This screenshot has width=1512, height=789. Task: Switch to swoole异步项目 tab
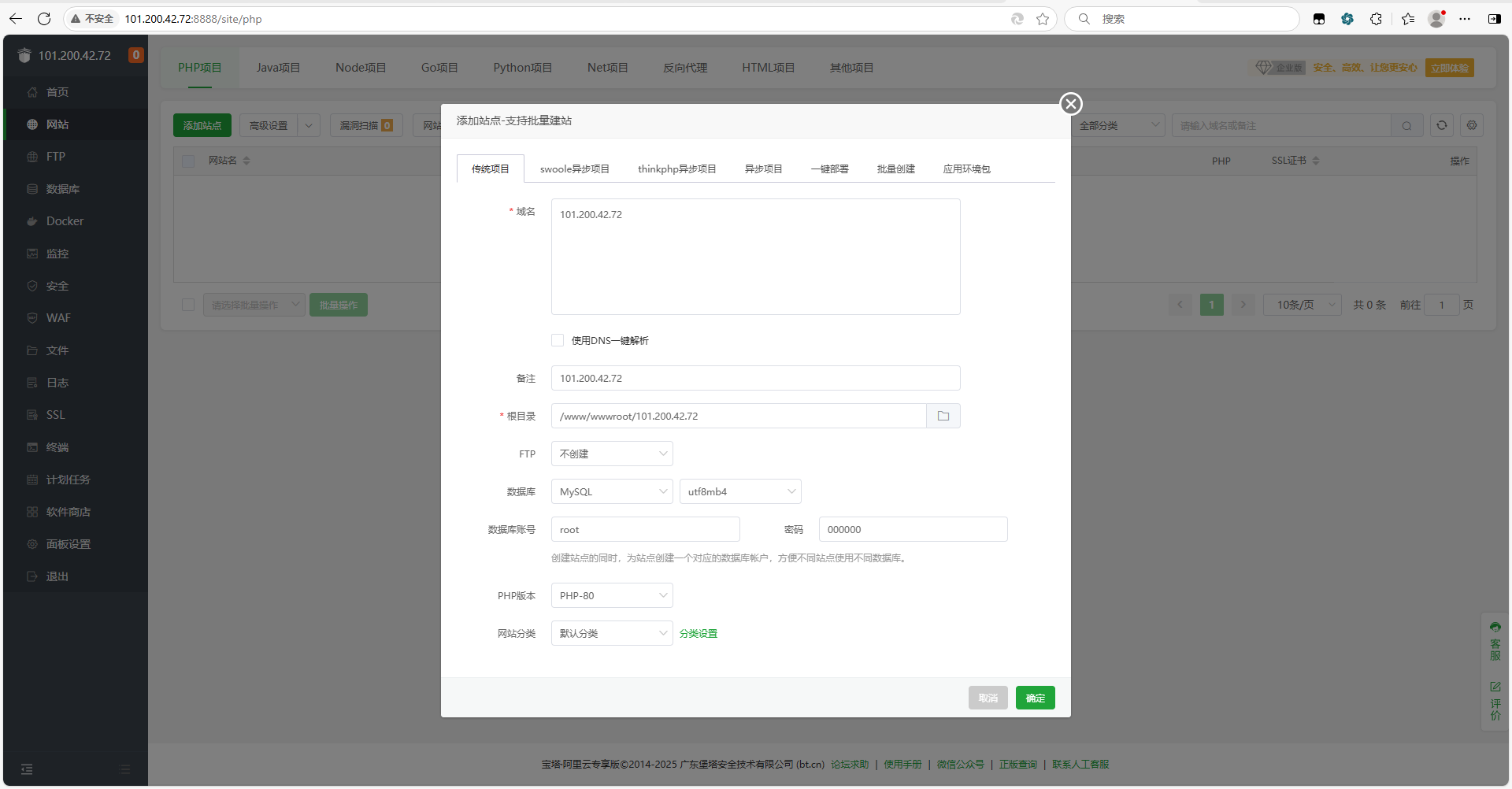click(x=574, y=169)
